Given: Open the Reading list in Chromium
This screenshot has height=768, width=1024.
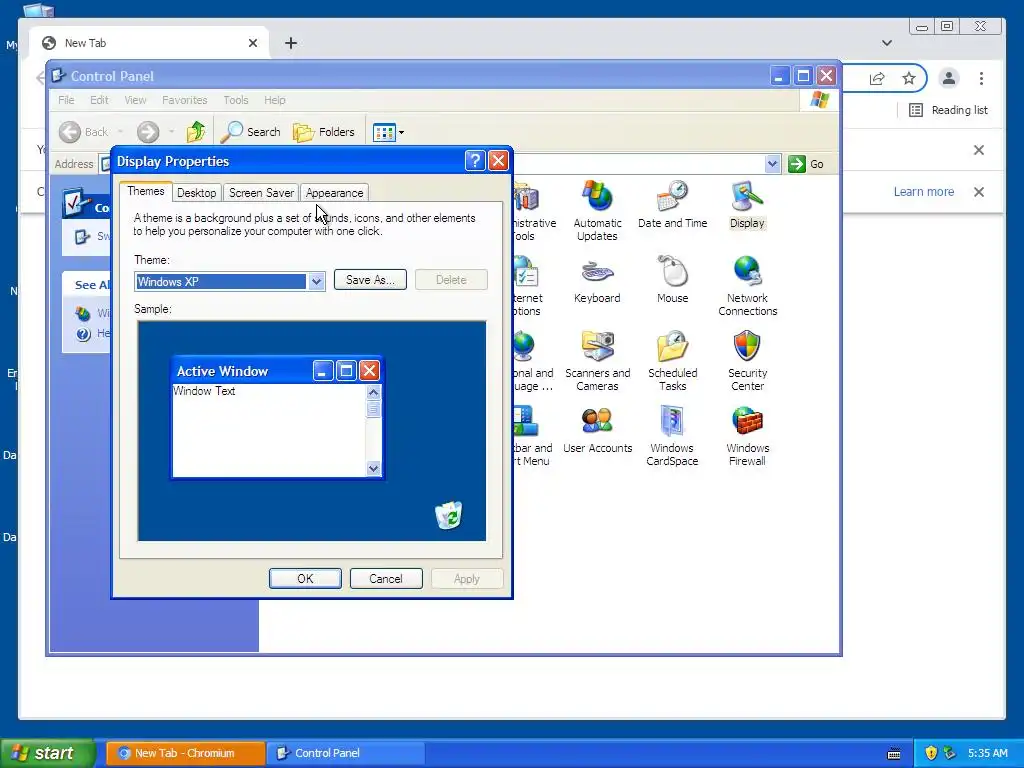Looking at the screenshot, I should tap(948, 110).
